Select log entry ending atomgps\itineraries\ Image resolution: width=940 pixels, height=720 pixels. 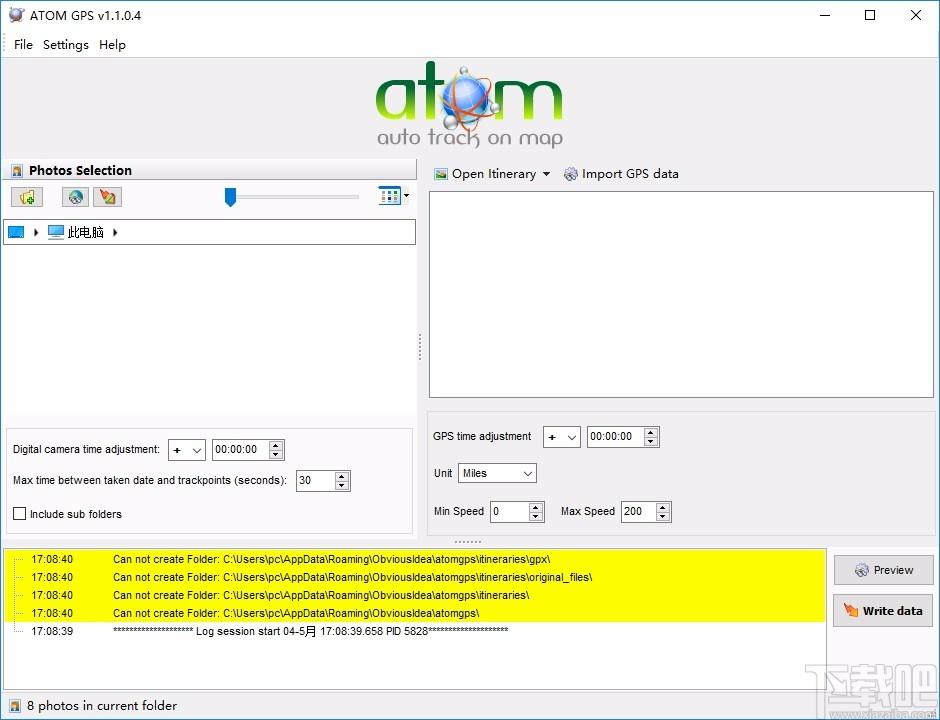tap(415, 595)
